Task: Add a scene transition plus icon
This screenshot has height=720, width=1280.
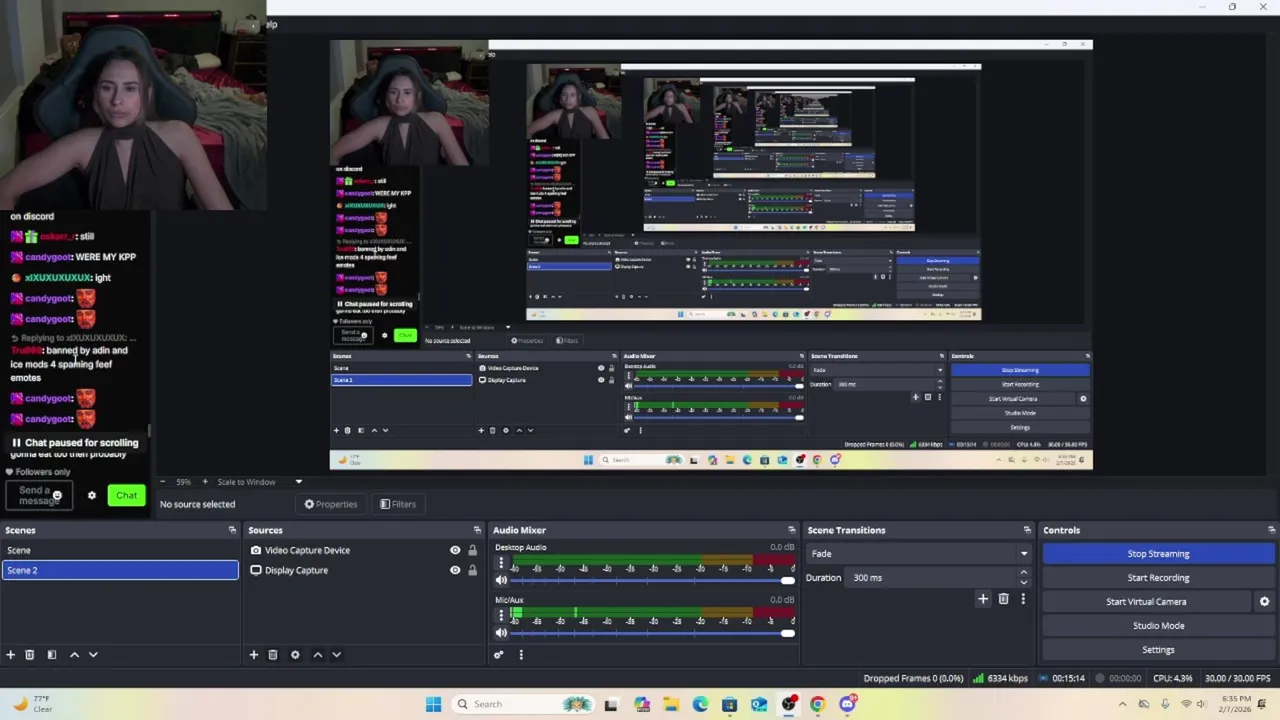Action: [982, 599]
